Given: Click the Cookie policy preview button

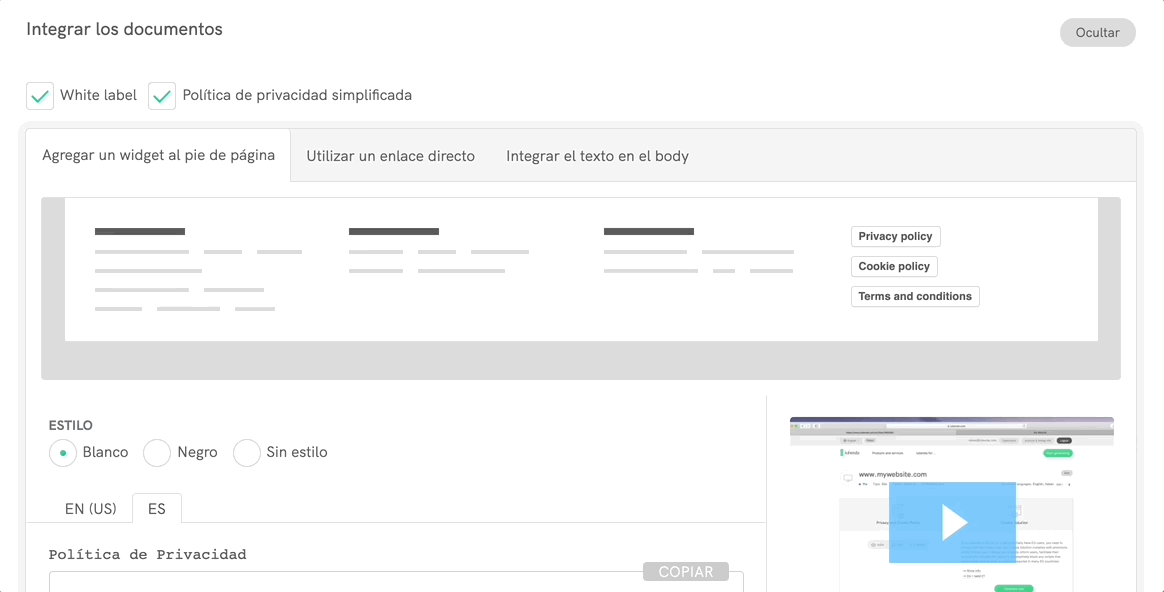Looking at the screenshot, I should pos(894,267).
